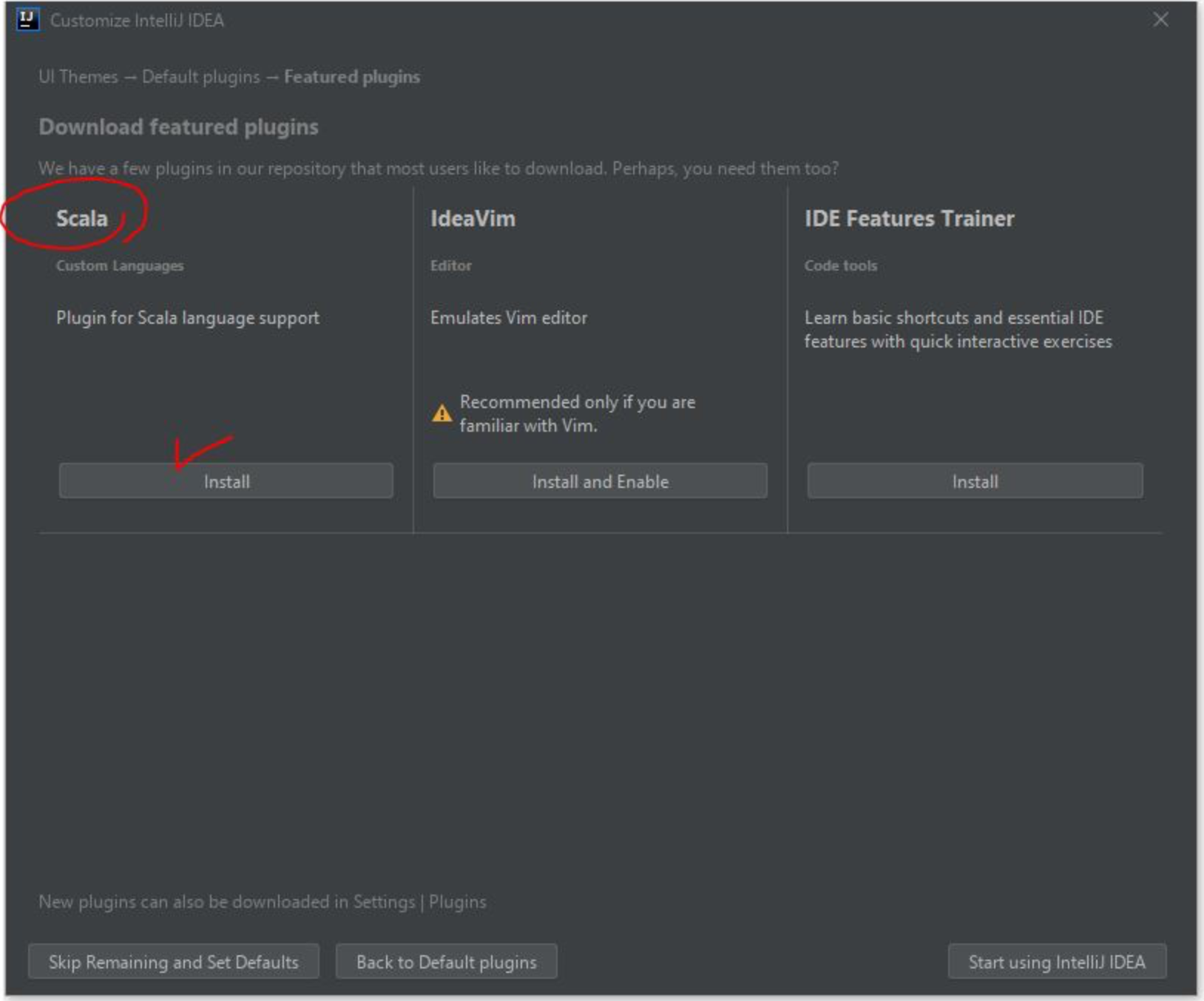1204x1001 pixels.
Task: Select the UI Themes breadcrumb step
Action: tap(78, 77)
